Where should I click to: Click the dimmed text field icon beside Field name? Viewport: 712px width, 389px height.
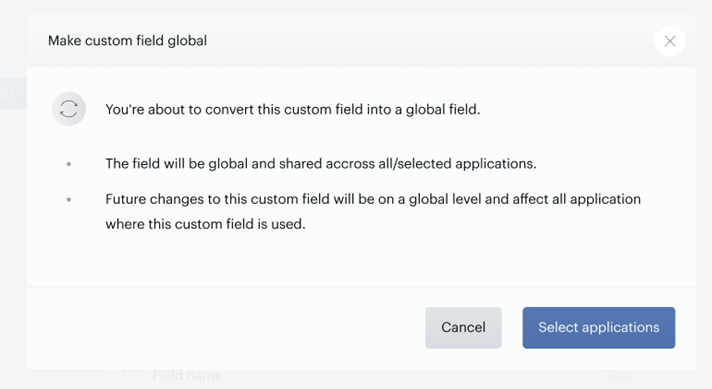[132, 375]
